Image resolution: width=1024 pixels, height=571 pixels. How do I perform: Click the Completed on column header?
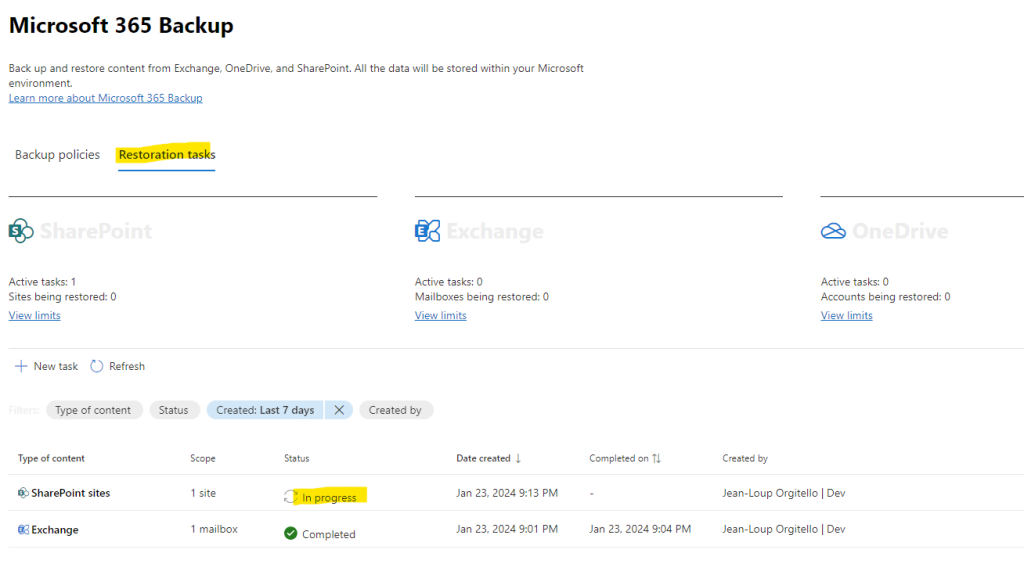tap(618, 458)
